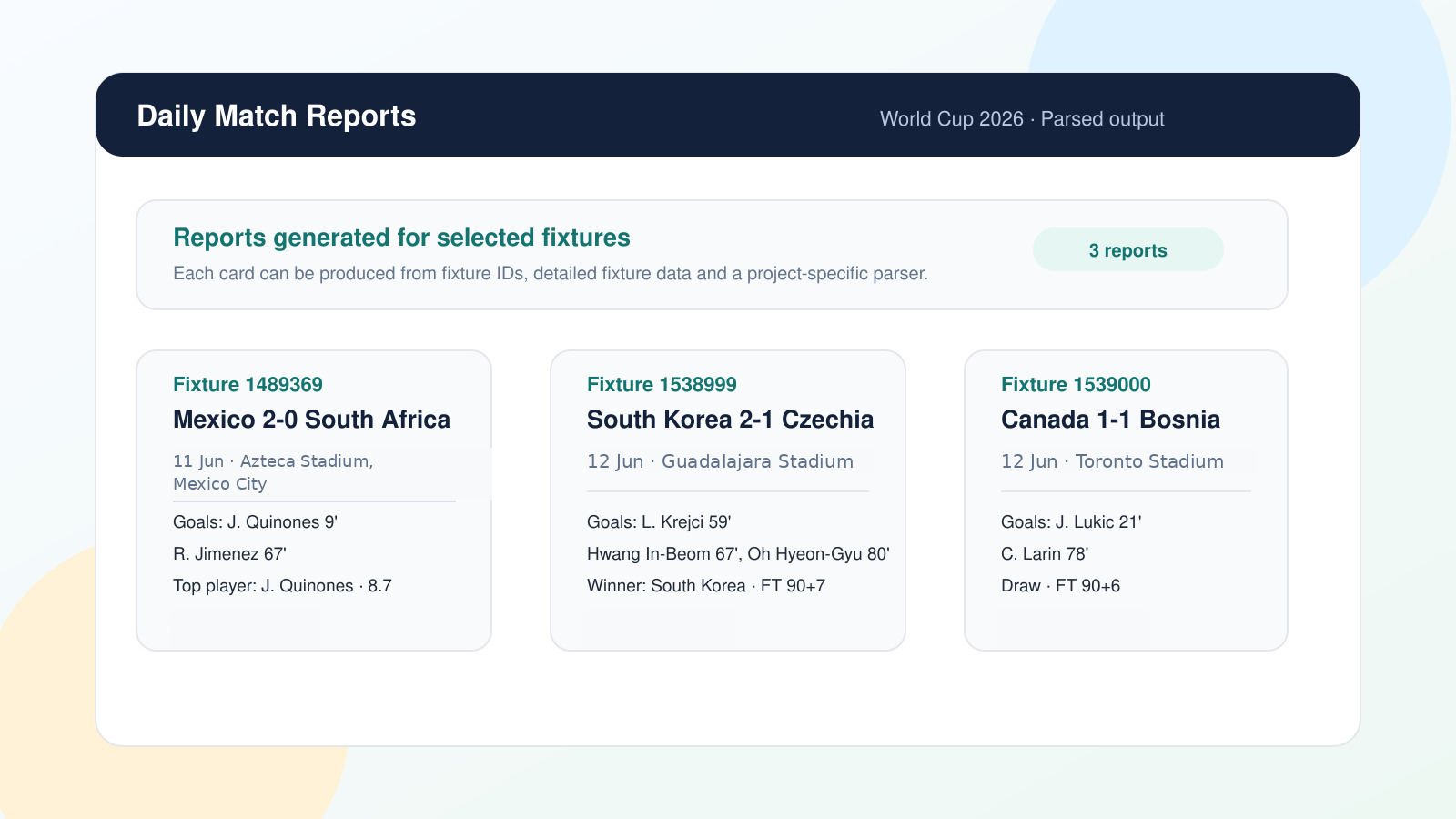Select the 3 reports badge
Viewport: 1456px width, 819px height.
[1127, 249]
